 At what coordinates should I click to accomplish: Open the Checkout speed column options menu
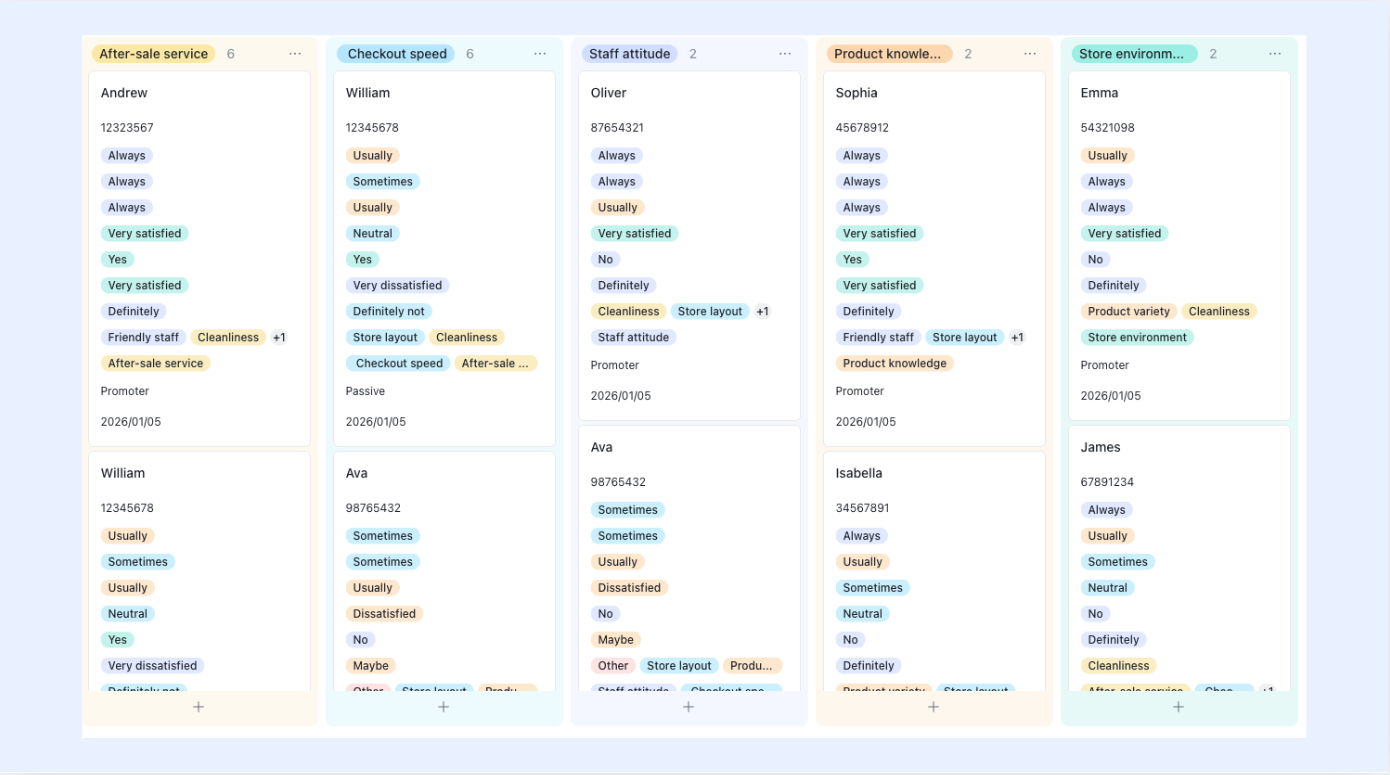[540, 54]
